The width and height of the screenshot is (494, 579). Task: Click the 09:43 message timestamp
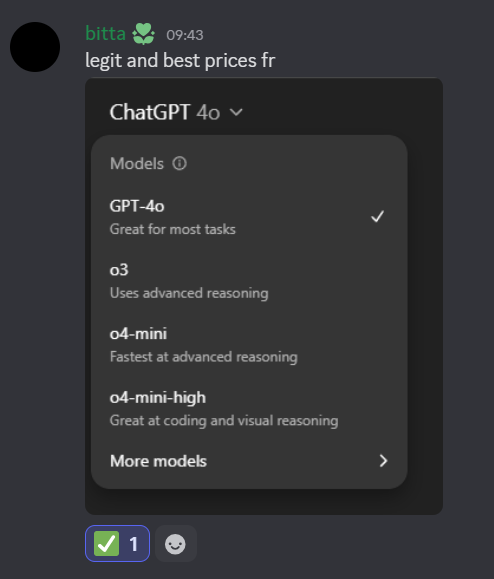tap(185, 35)
